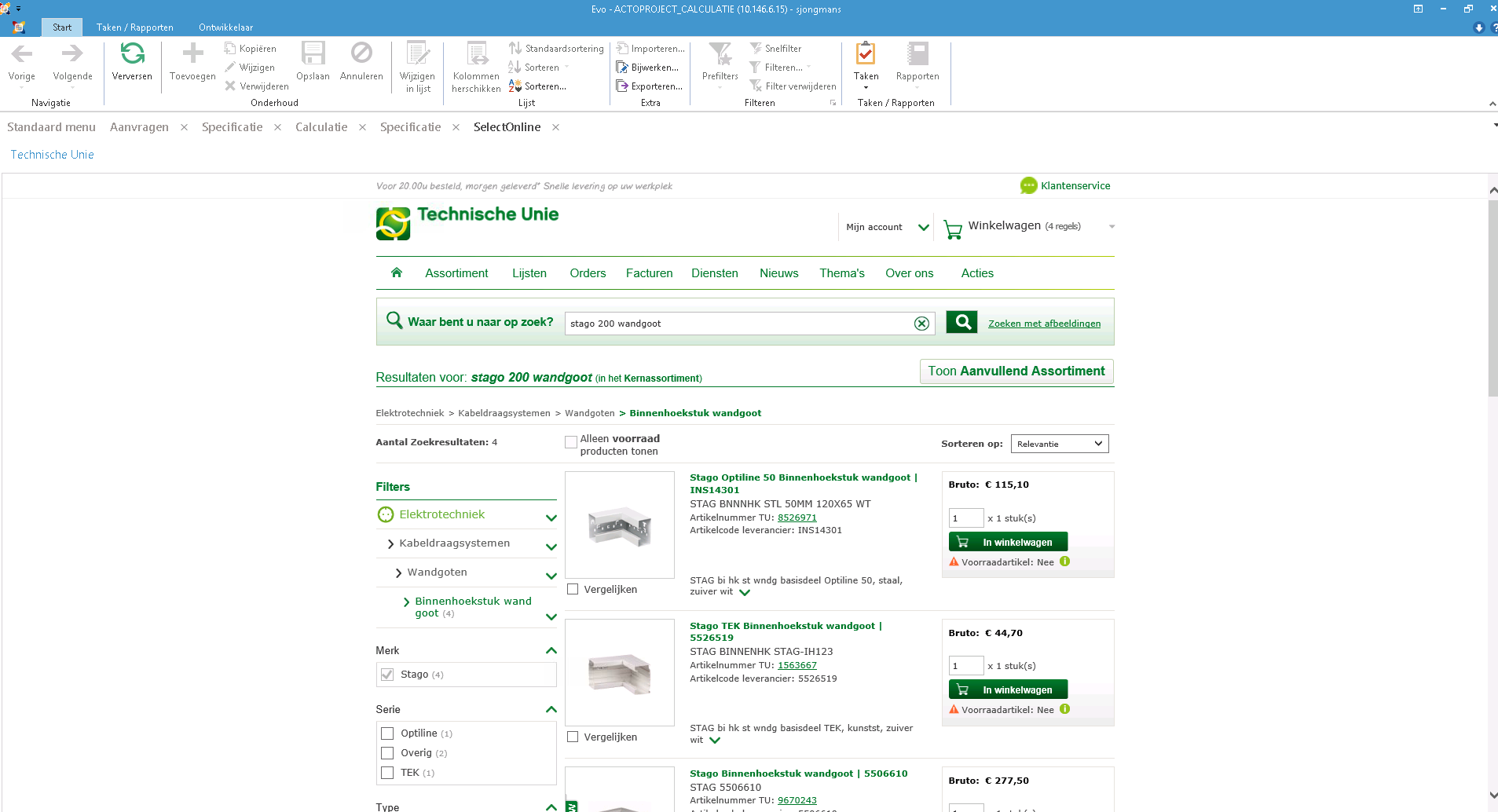Open the Aanvragen tab
Image resolution: width=1498 pixels, height=812 pixels.
pyautogui.click(x=139, y=127)
